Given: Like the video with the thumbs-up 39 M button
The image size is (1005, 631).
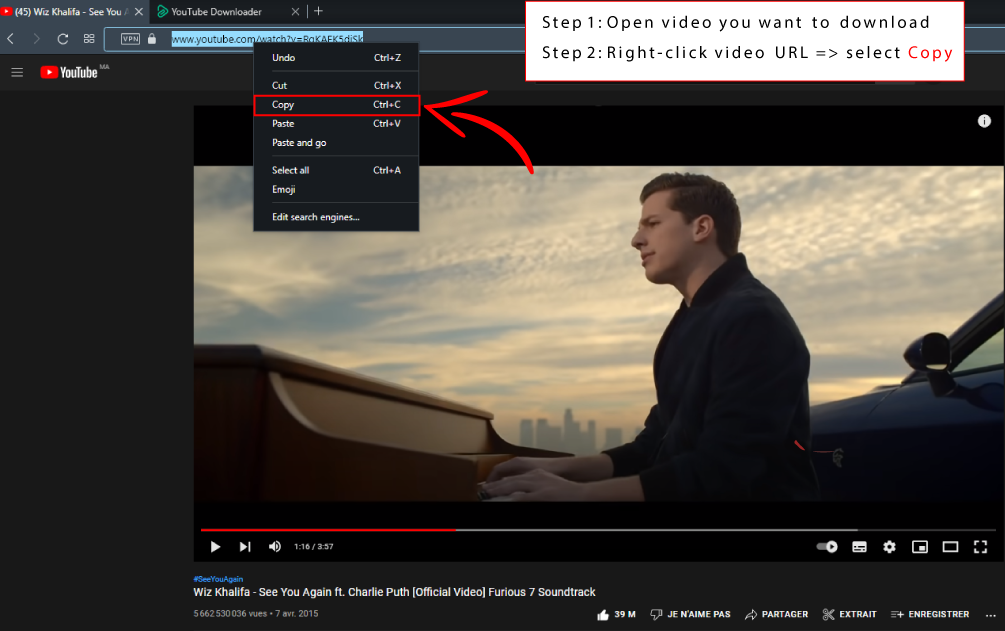Looking at the screenshot, I should pos(616,614).
